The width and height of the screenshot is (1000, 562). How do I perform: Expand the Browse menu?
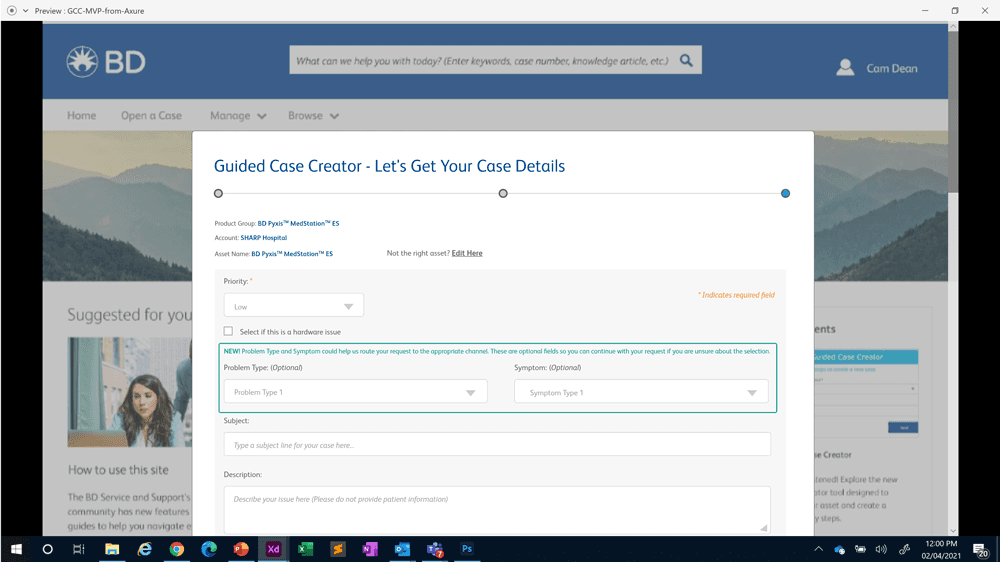tap(313, 115)
